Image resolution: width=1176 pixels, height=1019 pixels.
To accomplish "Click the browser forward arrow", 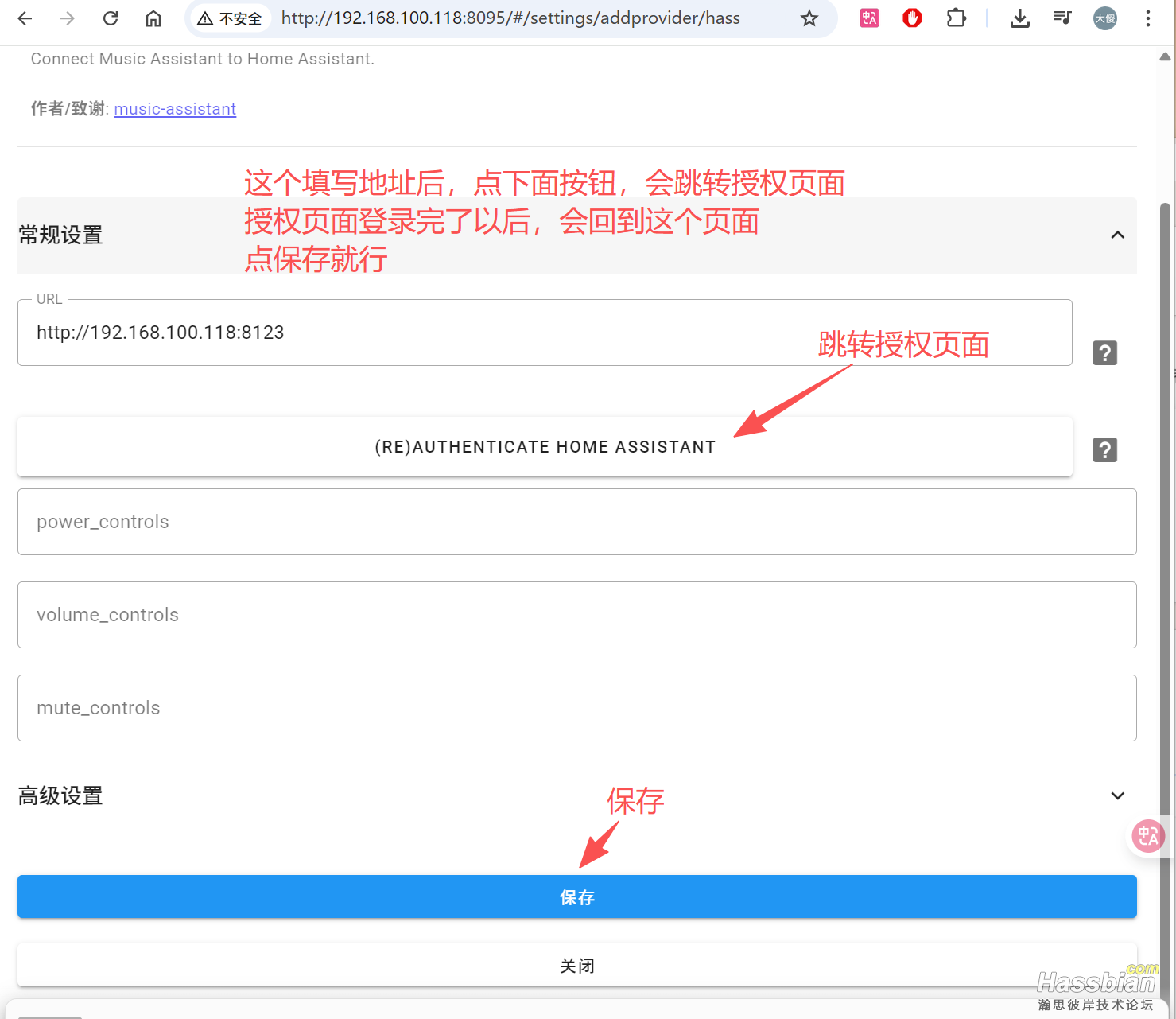I will tap(68, 18).
